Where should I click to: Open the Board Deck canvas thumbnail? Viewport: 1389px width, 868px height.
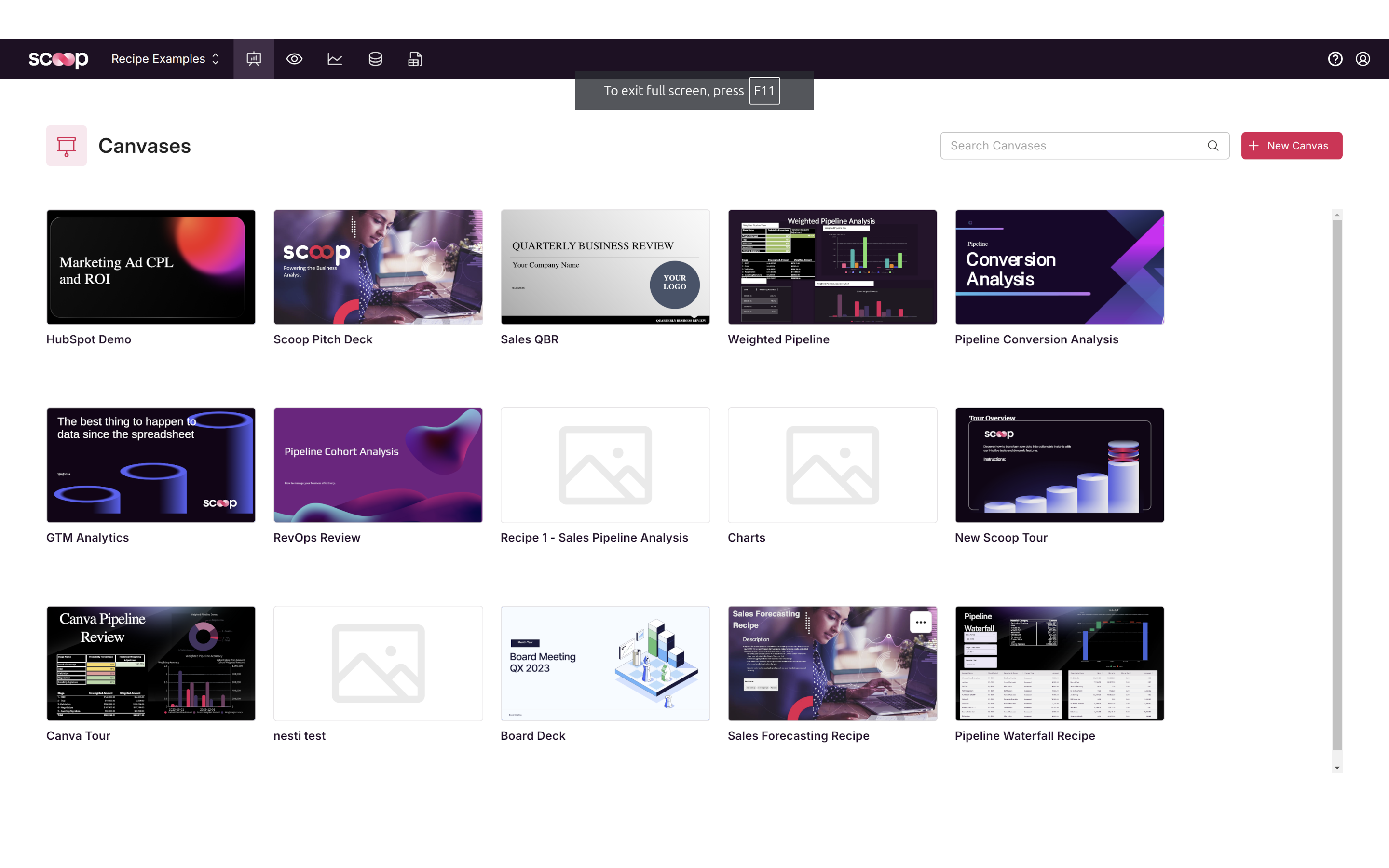coord(605,664)
